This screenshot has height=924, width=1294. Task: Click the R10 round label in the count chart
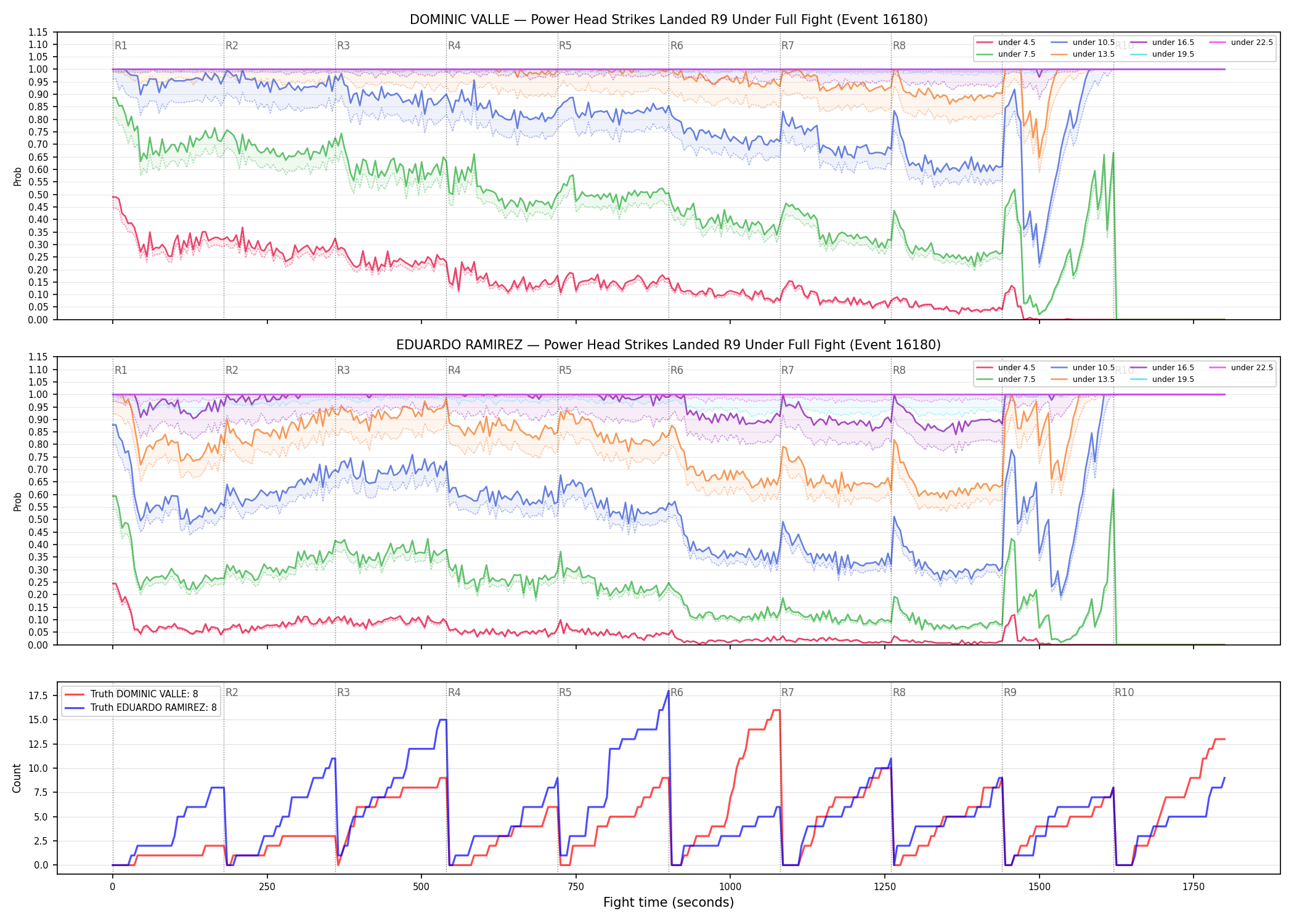click(1124, 692)
